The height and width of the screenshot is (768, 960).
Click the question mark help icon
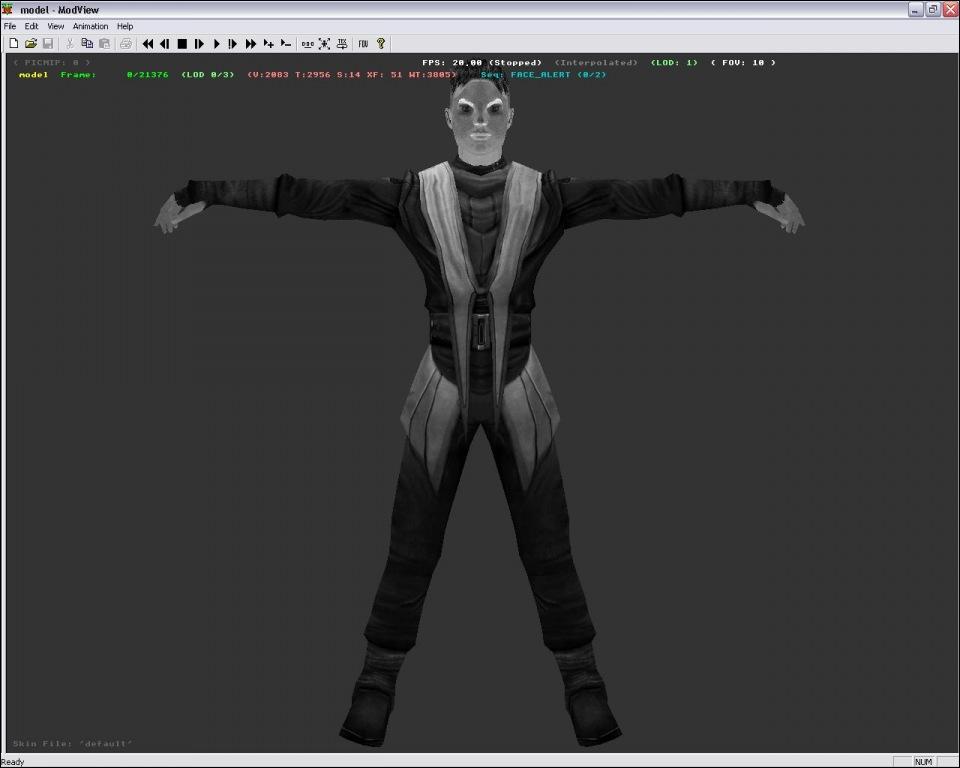381,44
